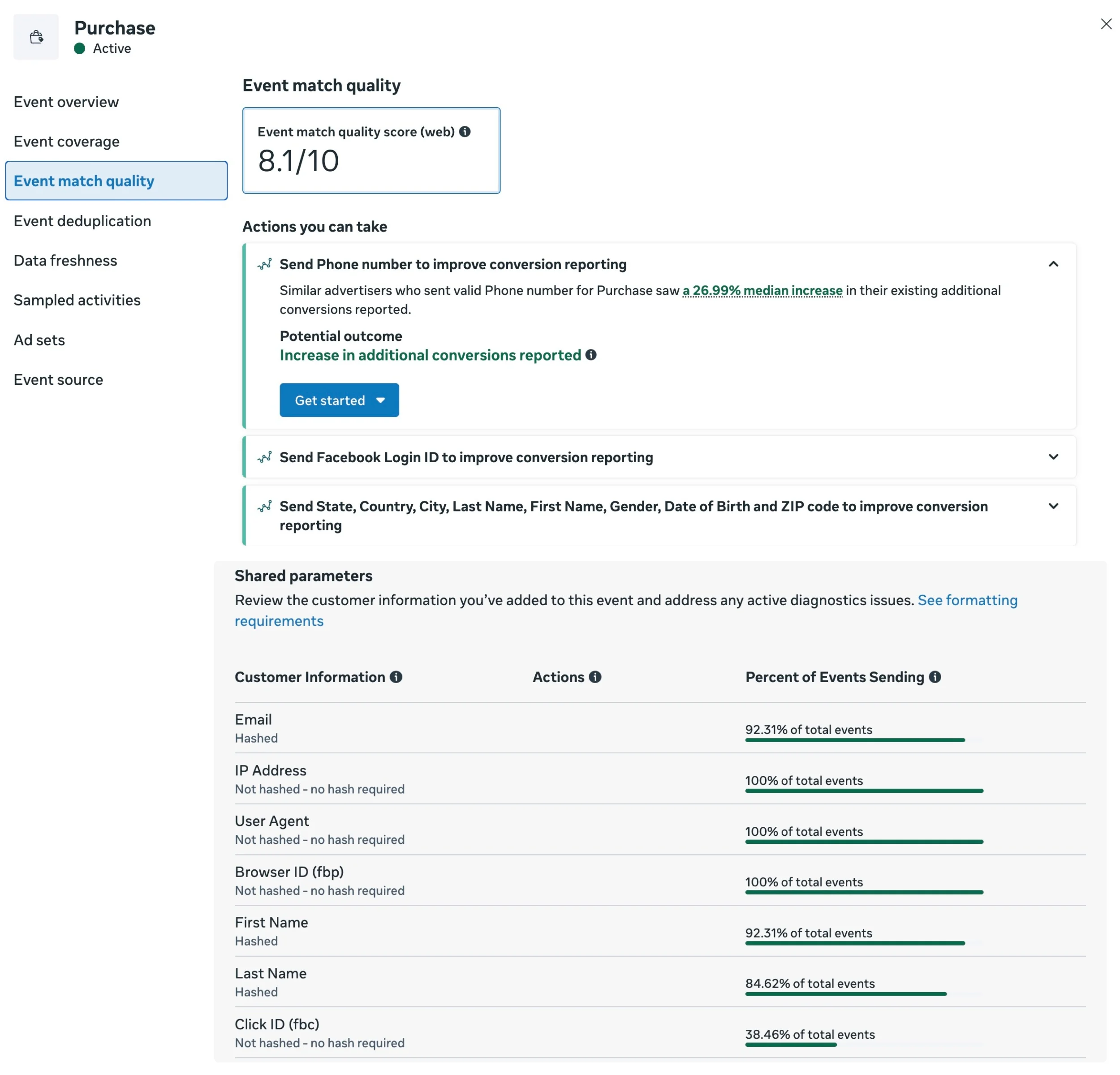1120x1075 pixels.
Task: Click chart icon of Send Phone number recommendation
Action: (265, 264)
